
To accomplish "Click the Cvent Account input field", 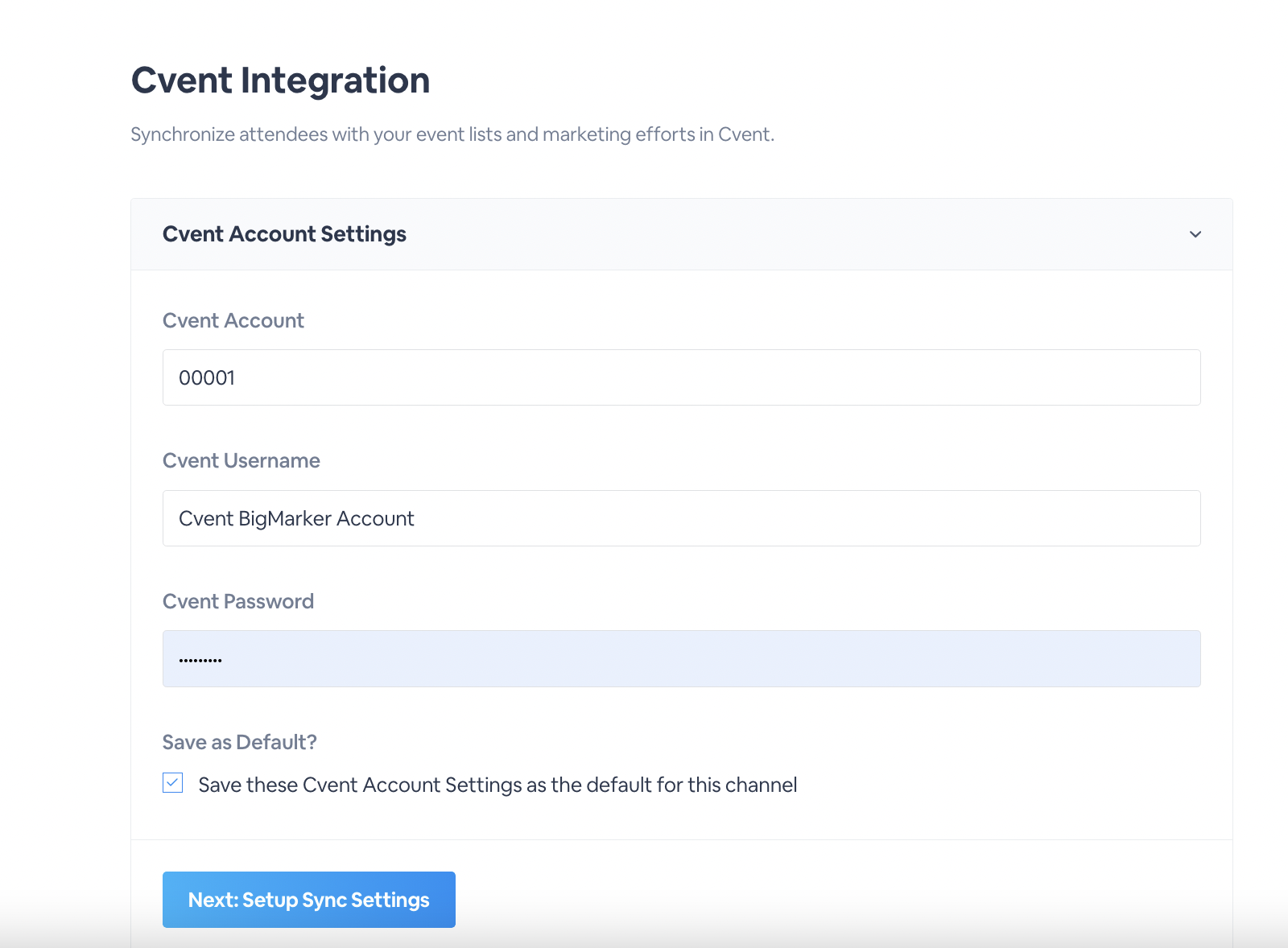I will tap(681, 377).
